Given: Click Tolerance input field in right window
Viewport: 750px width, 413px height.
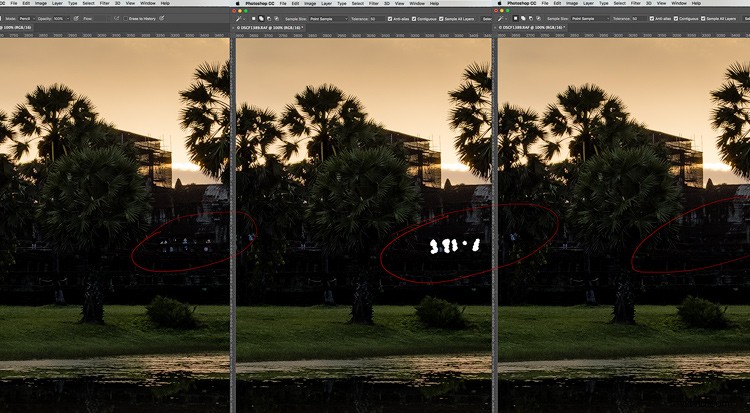Looking at the screenshot, I should [x=639, y=19].
